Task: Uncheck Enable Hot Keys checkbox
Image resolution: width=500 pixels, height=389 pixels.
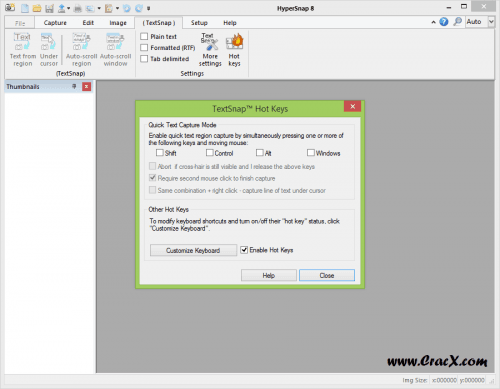Action: (x=244, y=250)
